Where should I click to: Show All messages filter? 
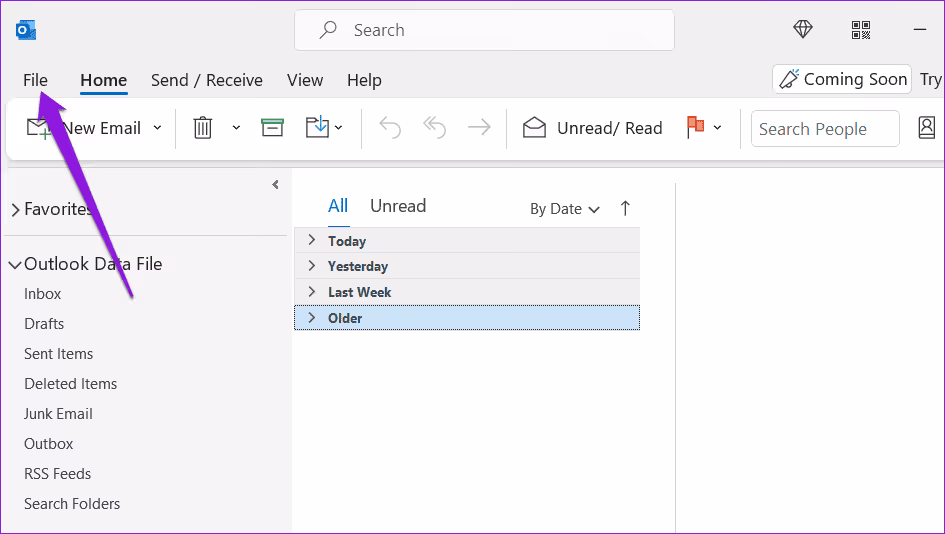[x=338, y=206]
